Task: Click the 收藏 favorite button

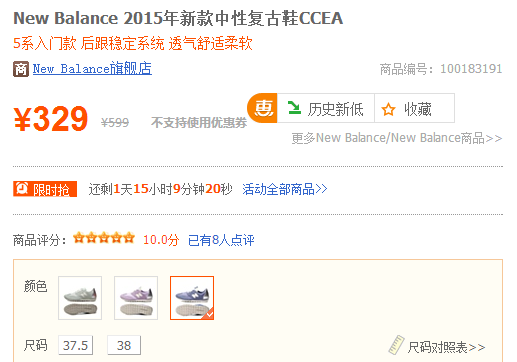Action: click(414, 108)
